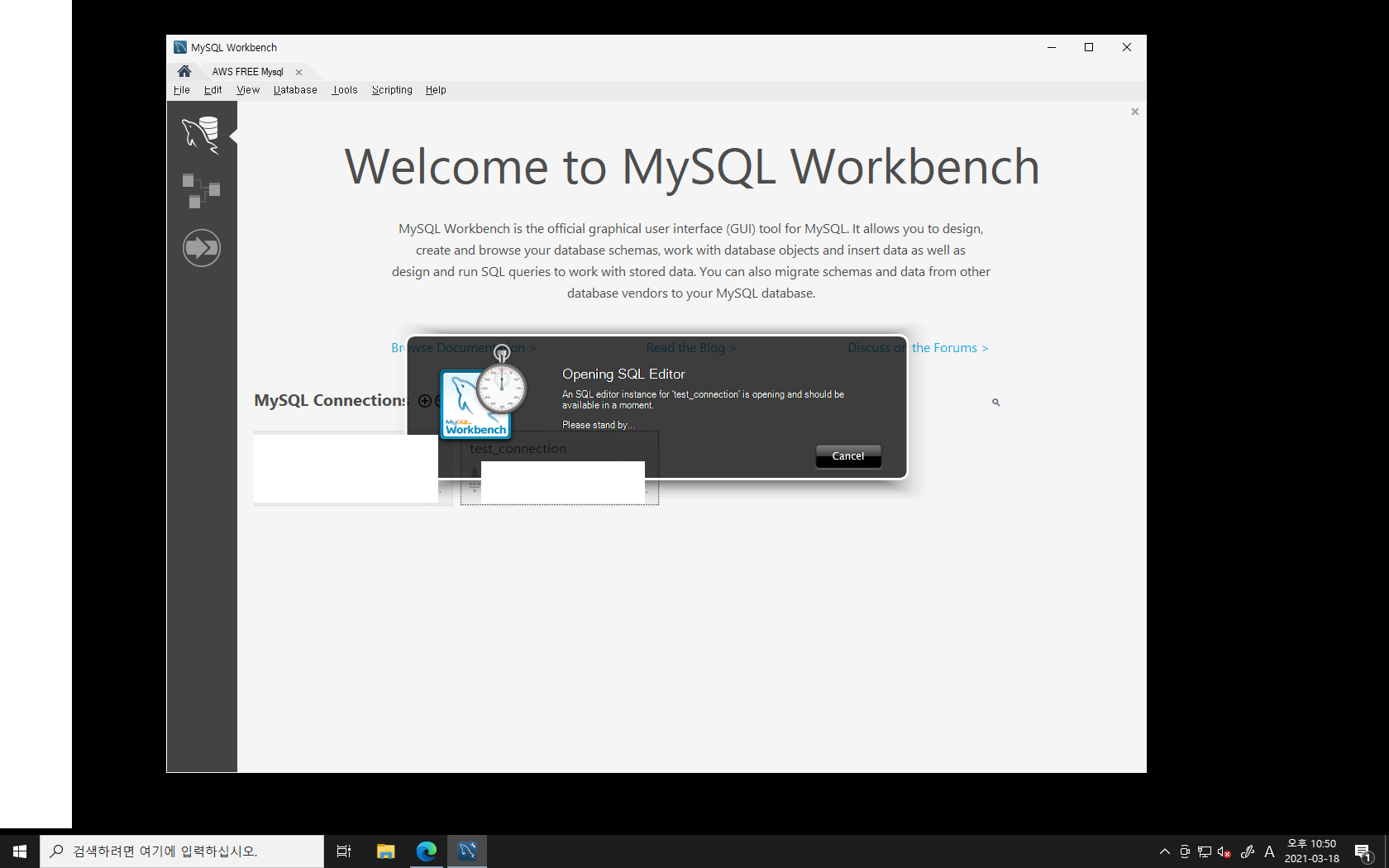The height and width of the screenshot is (868, 1389).
Task: Open the Discuss on the Forums link
Action: [918, 348]
